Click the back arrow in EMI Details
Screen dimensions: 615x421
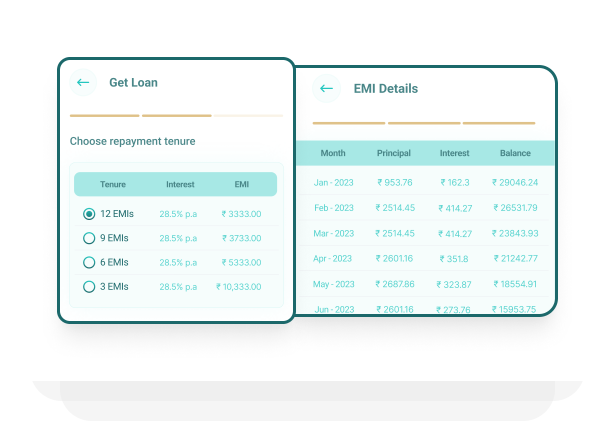point(326,89)
